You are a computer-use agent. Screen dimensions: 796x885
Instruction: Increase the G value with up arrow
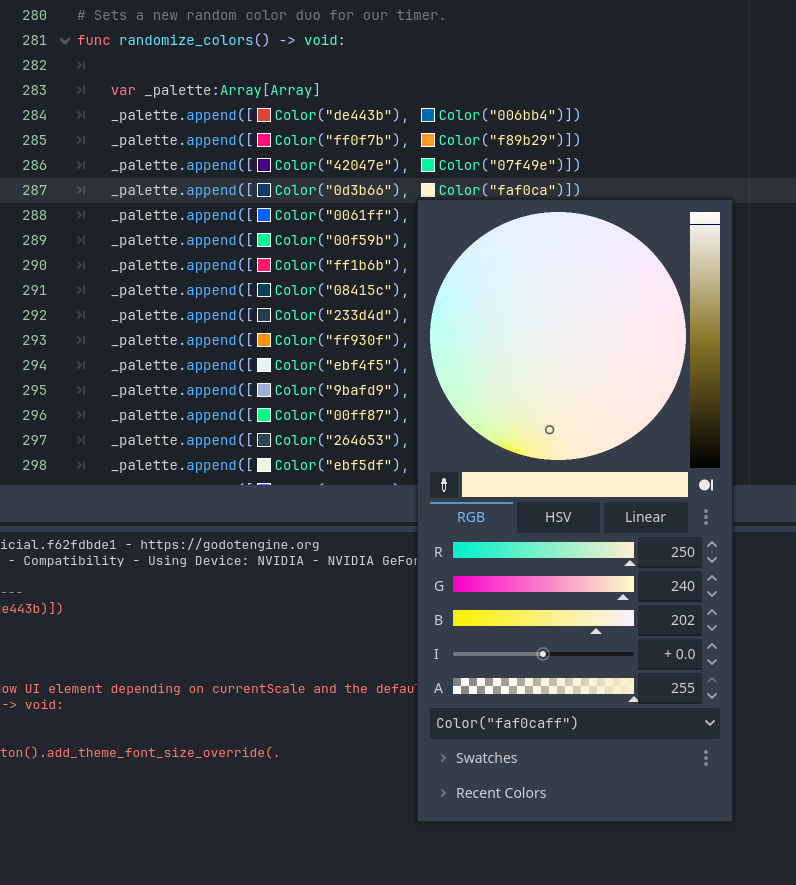click(712, 579)
